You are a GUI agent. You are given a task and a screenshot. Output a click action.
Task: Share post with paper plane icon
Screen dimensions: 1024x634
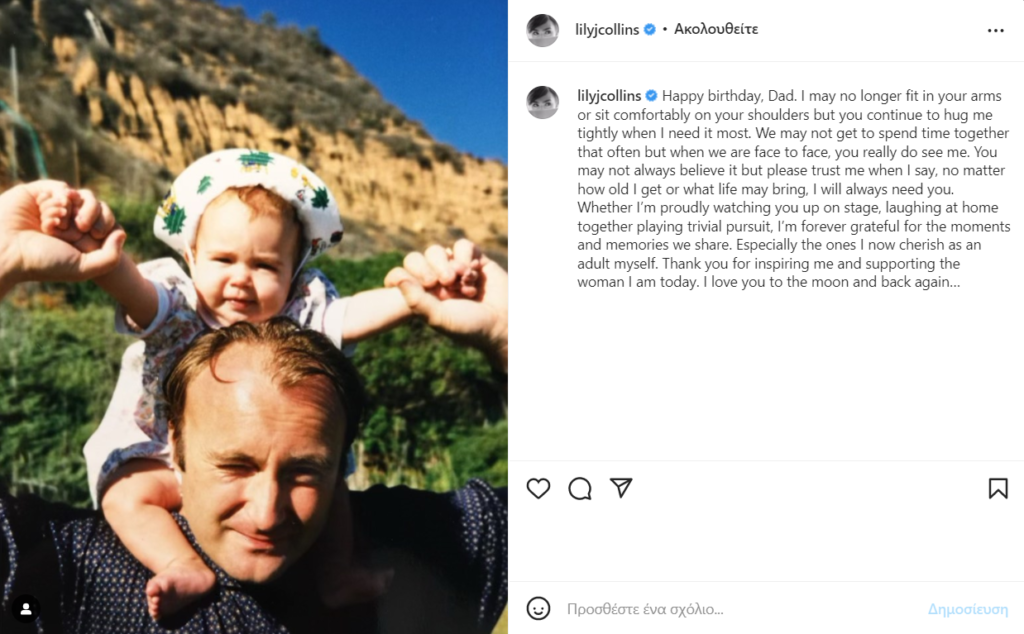[620, 488]
